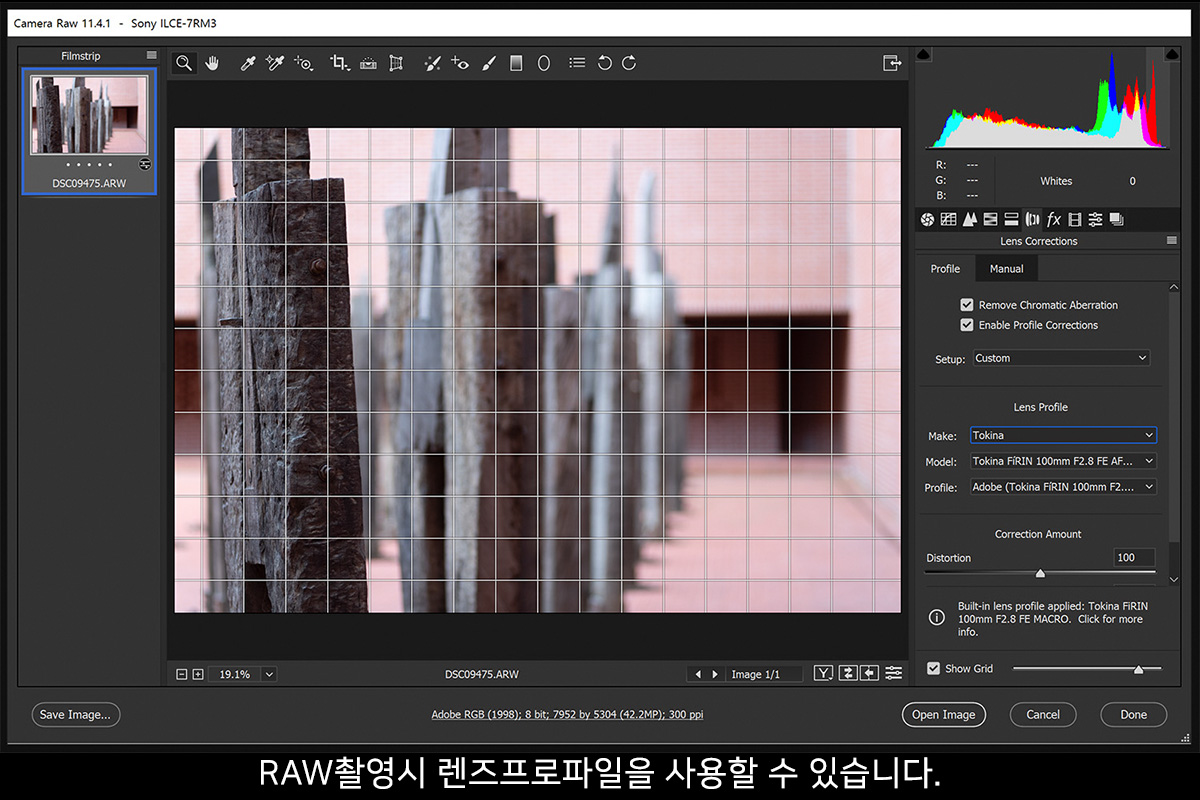Screen dimensions: 1200x800
Task: Select the DSC09475.ARW filmstrip thumbnail
Action: [90, 115]
